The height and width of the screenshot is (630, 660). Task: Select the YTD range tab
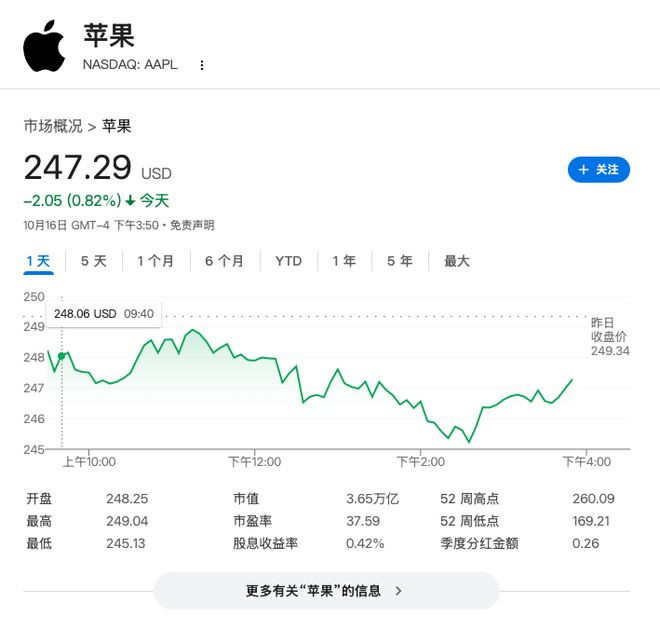[288, 261]
